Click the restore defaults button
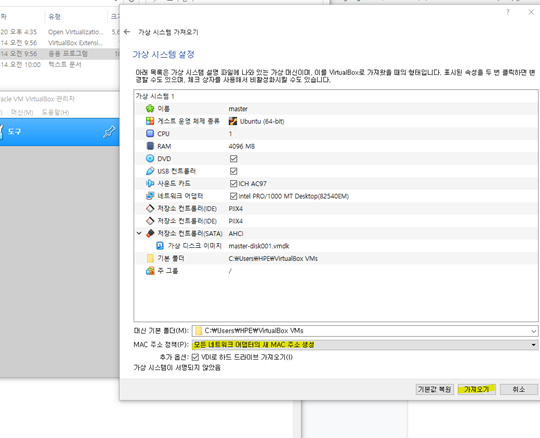The image size is (540, 438). 434,389
